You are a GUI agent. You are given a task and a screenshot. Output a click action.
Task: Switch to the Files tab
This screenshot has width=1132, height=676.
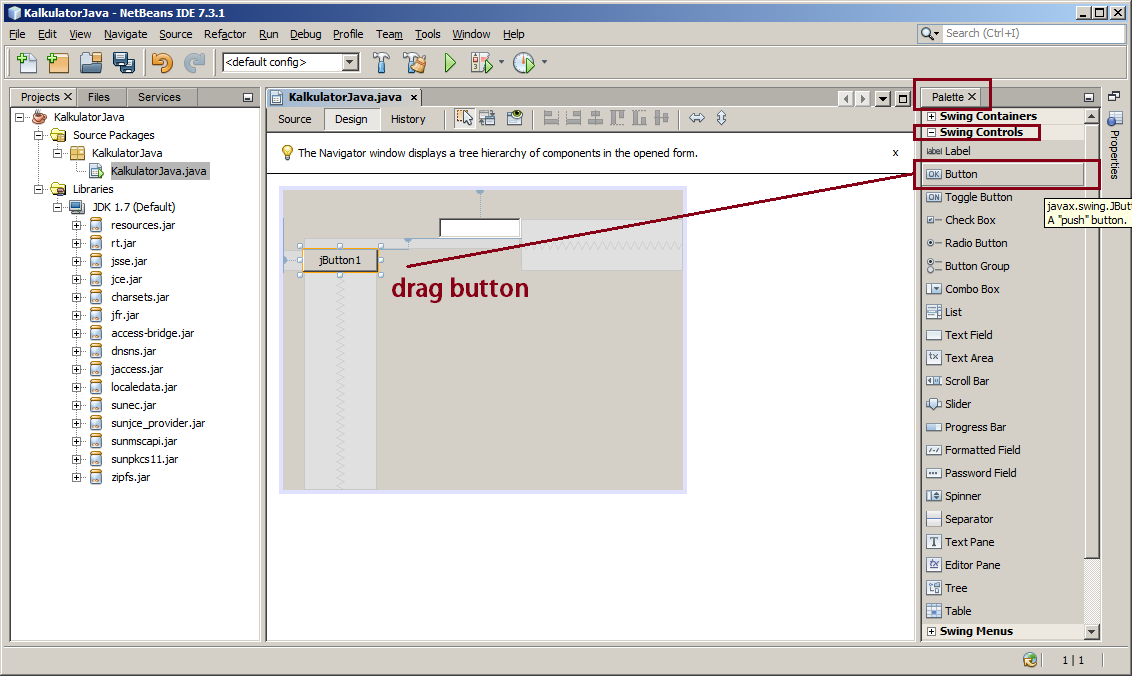coord(99,97)
